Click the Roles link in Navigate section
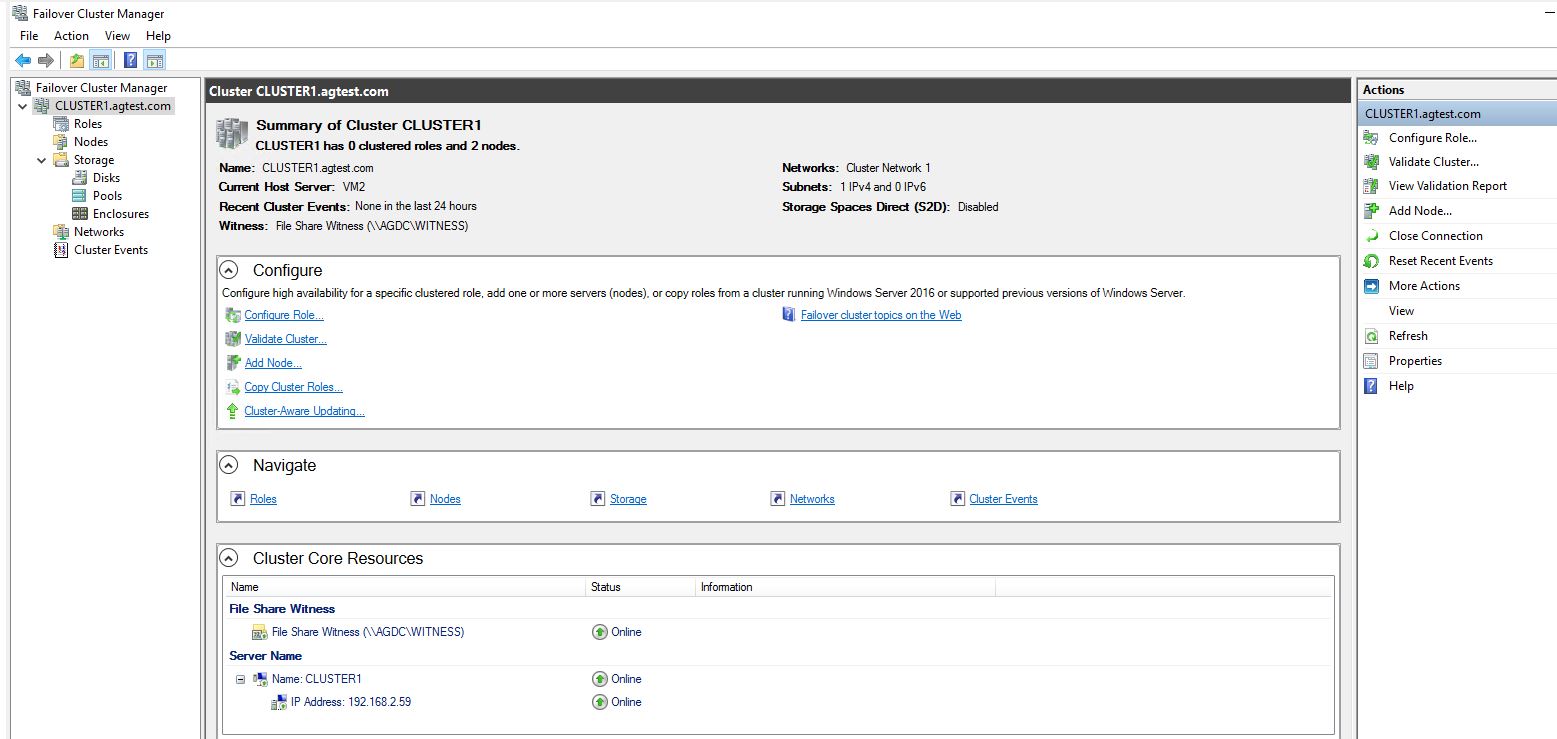1557x739 pixels. [263, 499]
